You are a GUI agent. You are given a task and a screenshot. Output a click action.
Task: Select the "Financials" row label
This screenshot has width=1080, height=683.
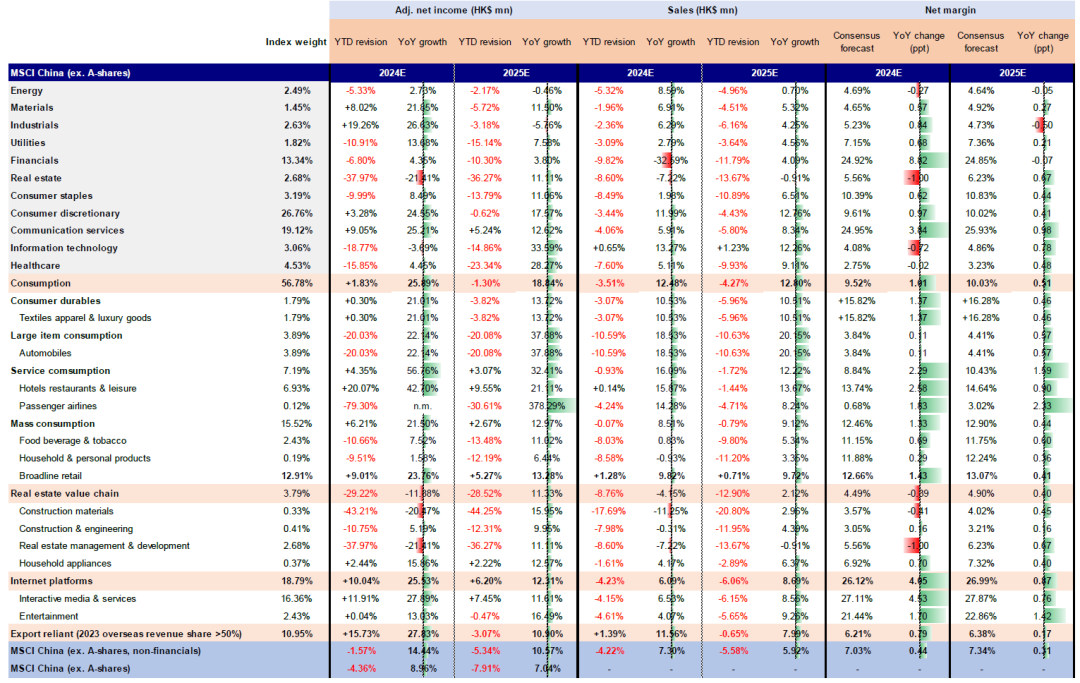pos(34,160)
